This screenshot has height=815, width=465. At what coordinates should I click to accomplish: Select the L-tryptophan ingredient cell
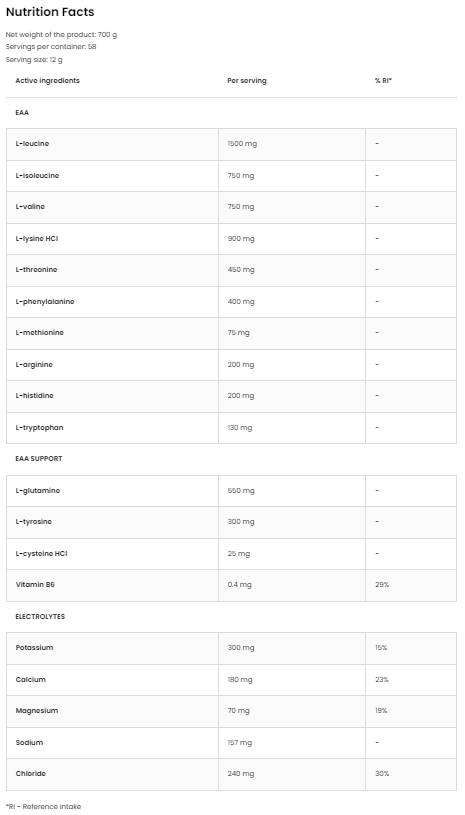pos(112,428)
